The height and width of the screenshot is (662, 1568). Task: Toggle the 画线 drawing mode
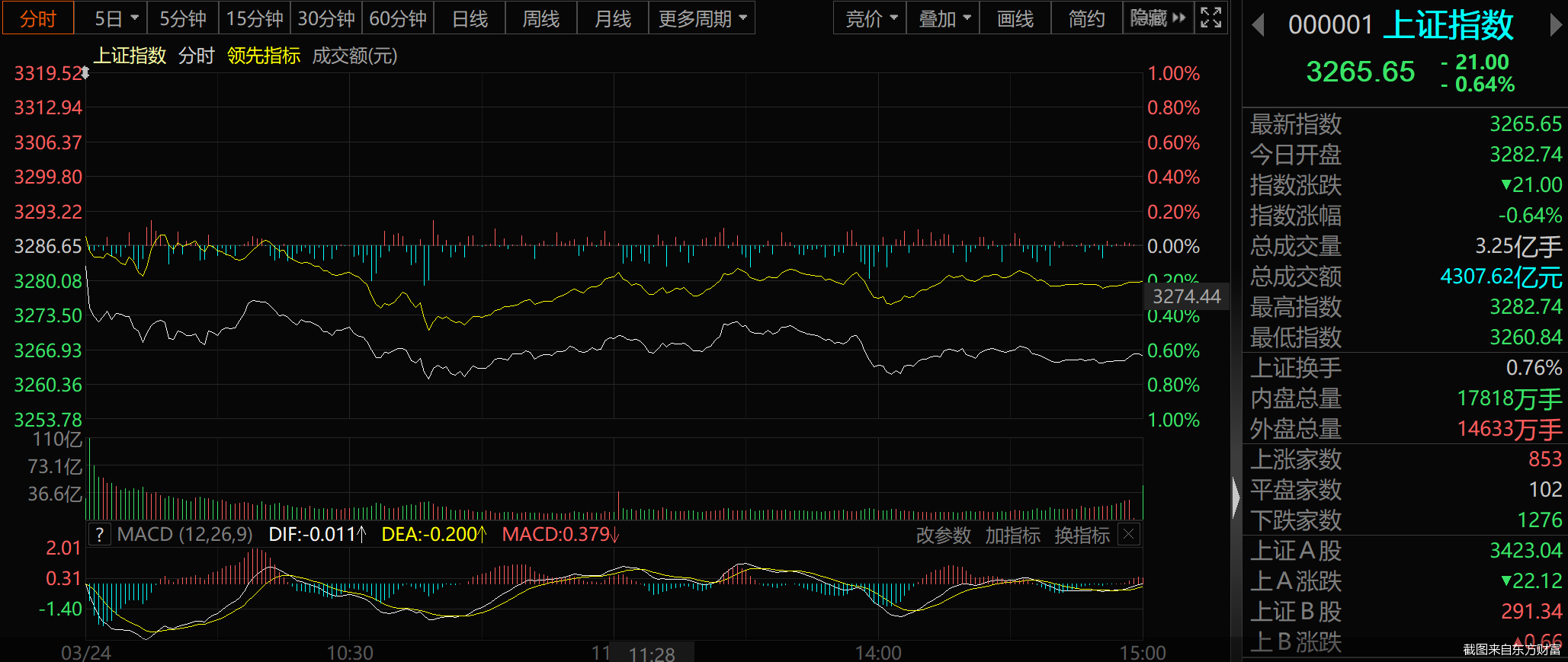point(1015,18)
